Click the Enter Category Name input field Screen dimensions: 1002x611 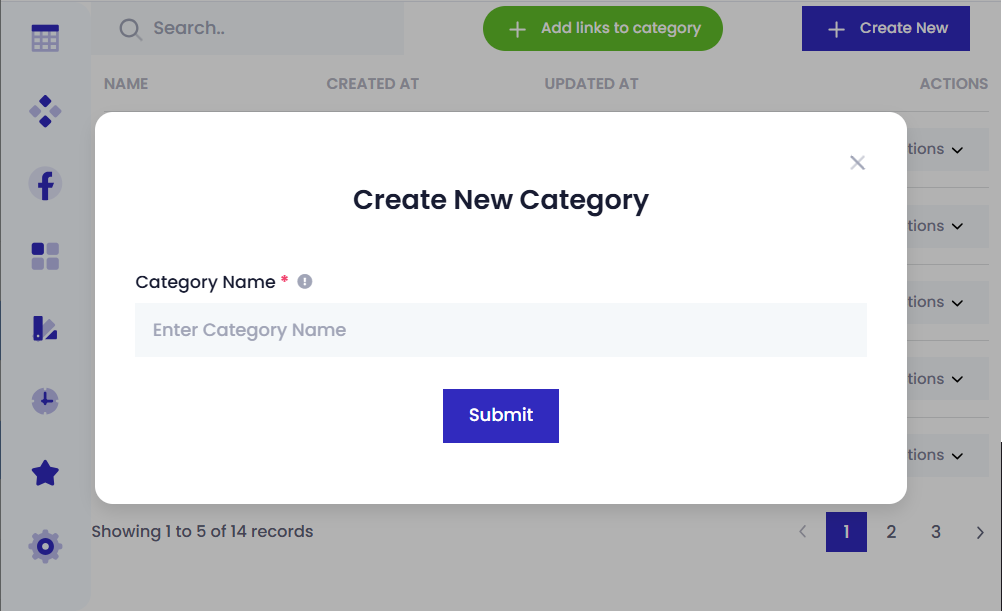coord(500,330)
